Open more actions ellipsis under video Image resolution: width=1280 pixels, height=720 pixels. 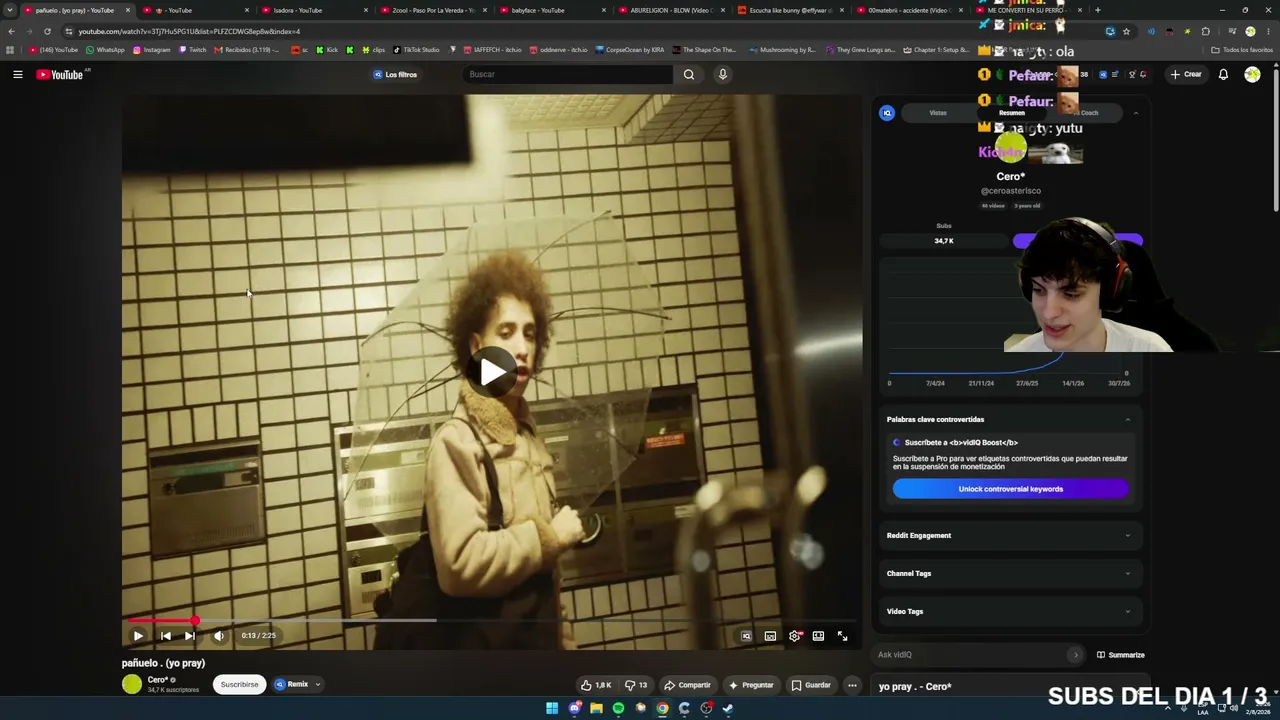[x=852, y=685]
